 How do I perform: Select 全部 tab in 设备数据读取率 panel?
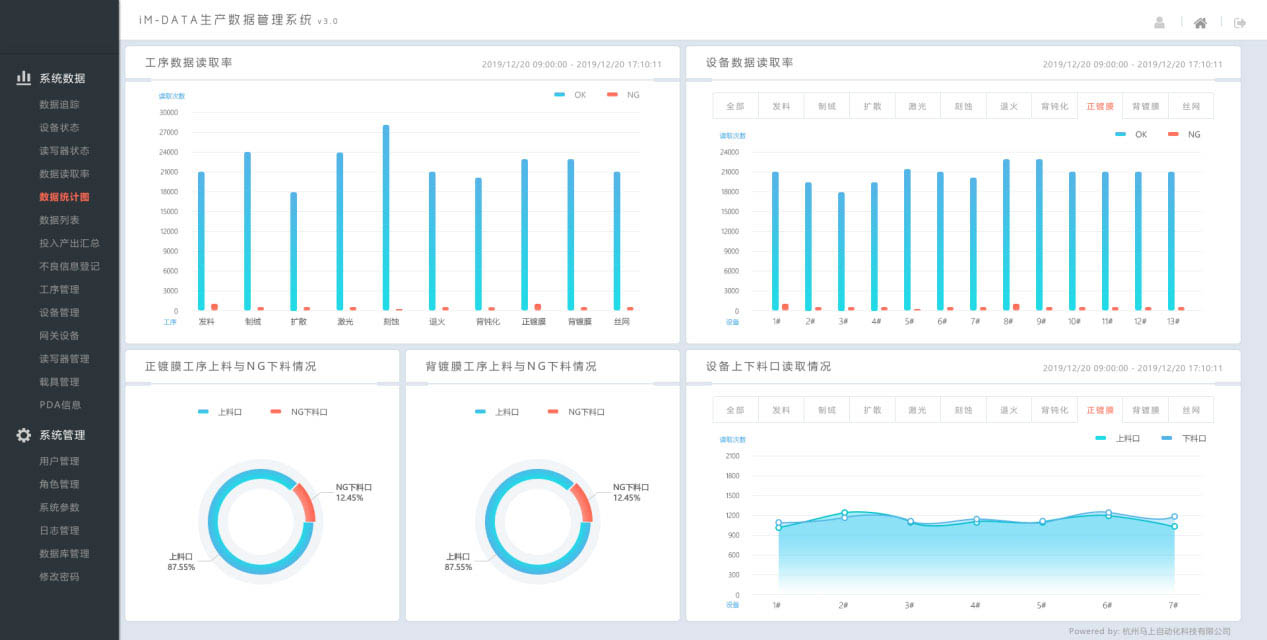click(x=735, y=106)
